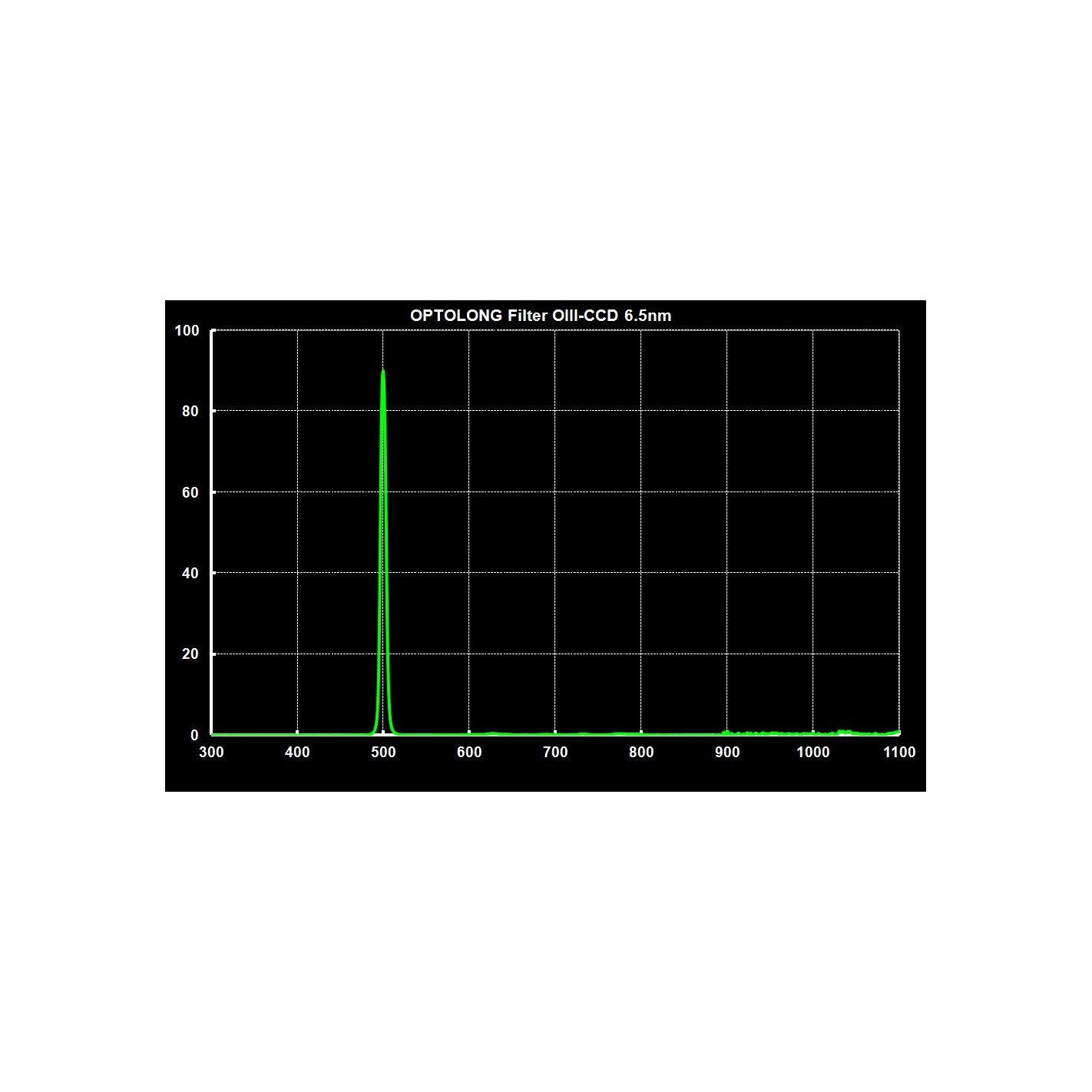Click the top of the green transmission peak
The height and width of the screenshot is (1092, 1092).
pos(382,372)
